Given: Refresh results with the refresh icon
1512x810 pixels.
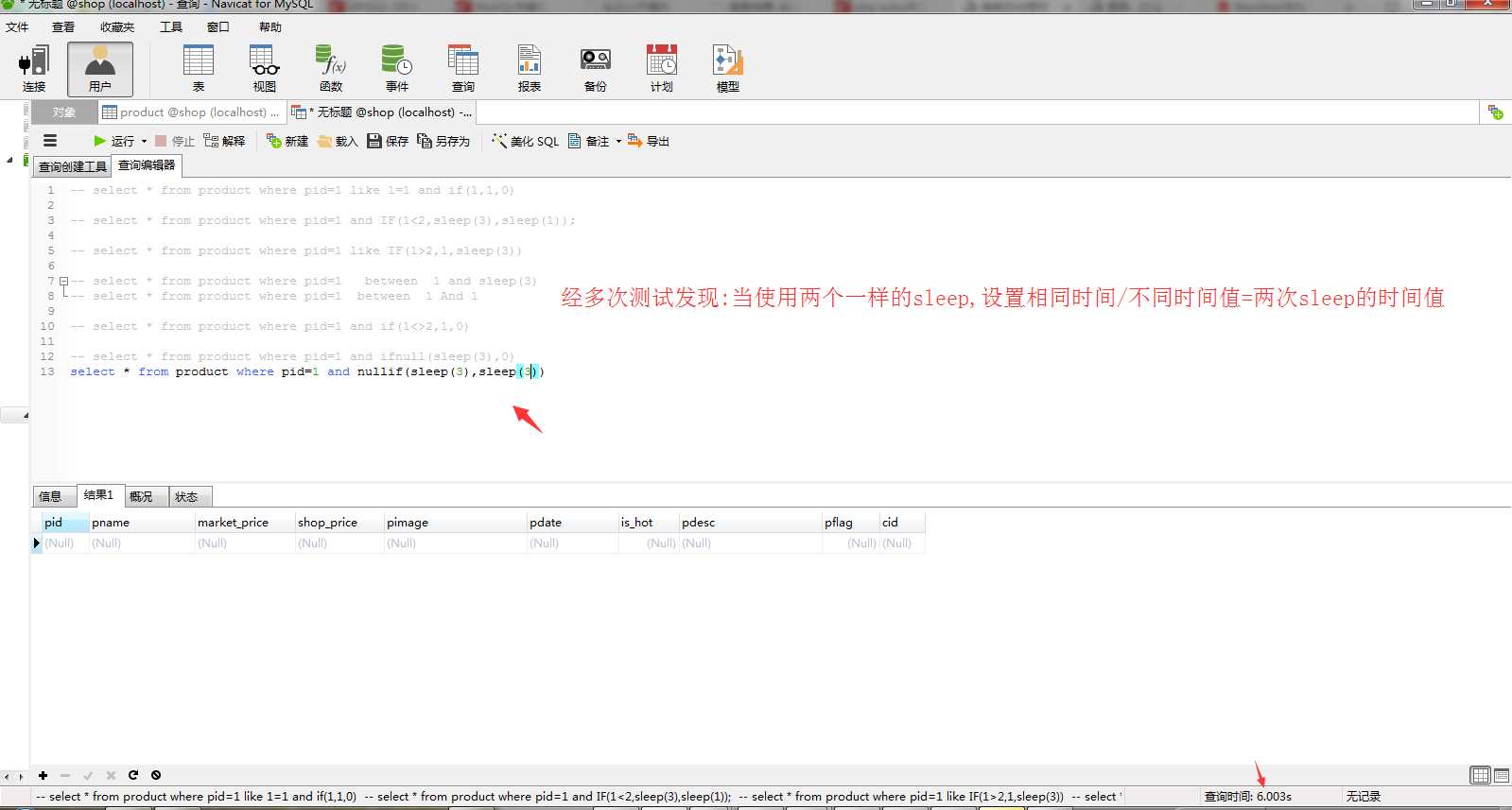Looking at the screenshot, I should pos(133,775).
